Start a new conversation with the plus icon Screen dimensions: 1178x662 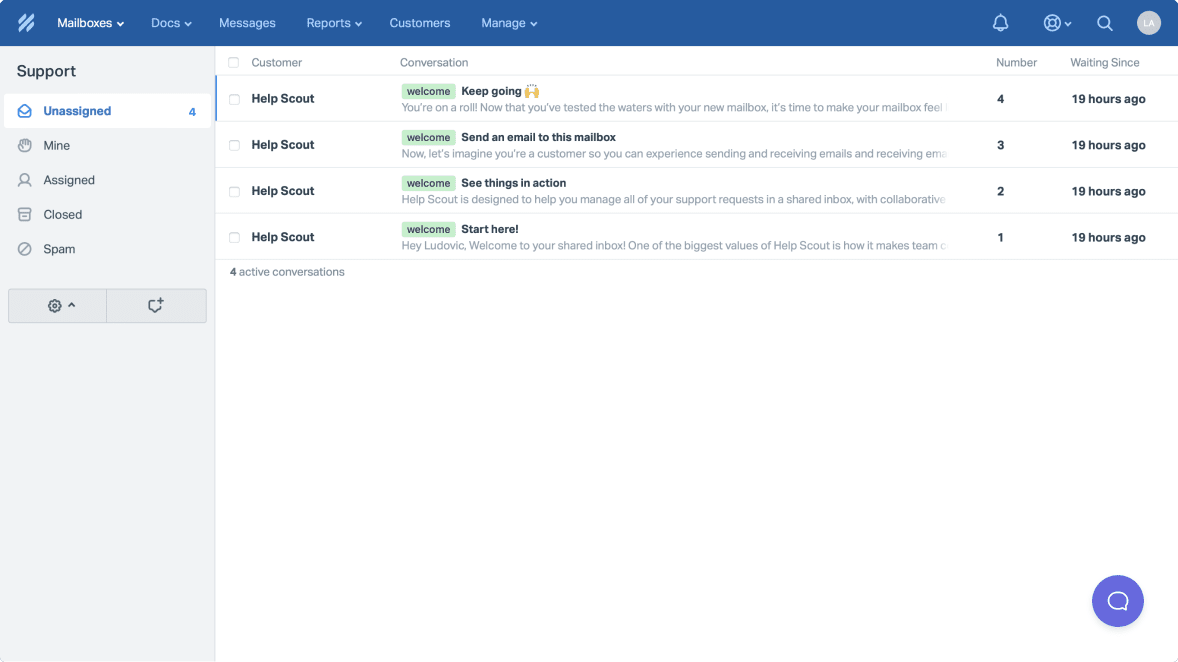(x=156, y=306)
